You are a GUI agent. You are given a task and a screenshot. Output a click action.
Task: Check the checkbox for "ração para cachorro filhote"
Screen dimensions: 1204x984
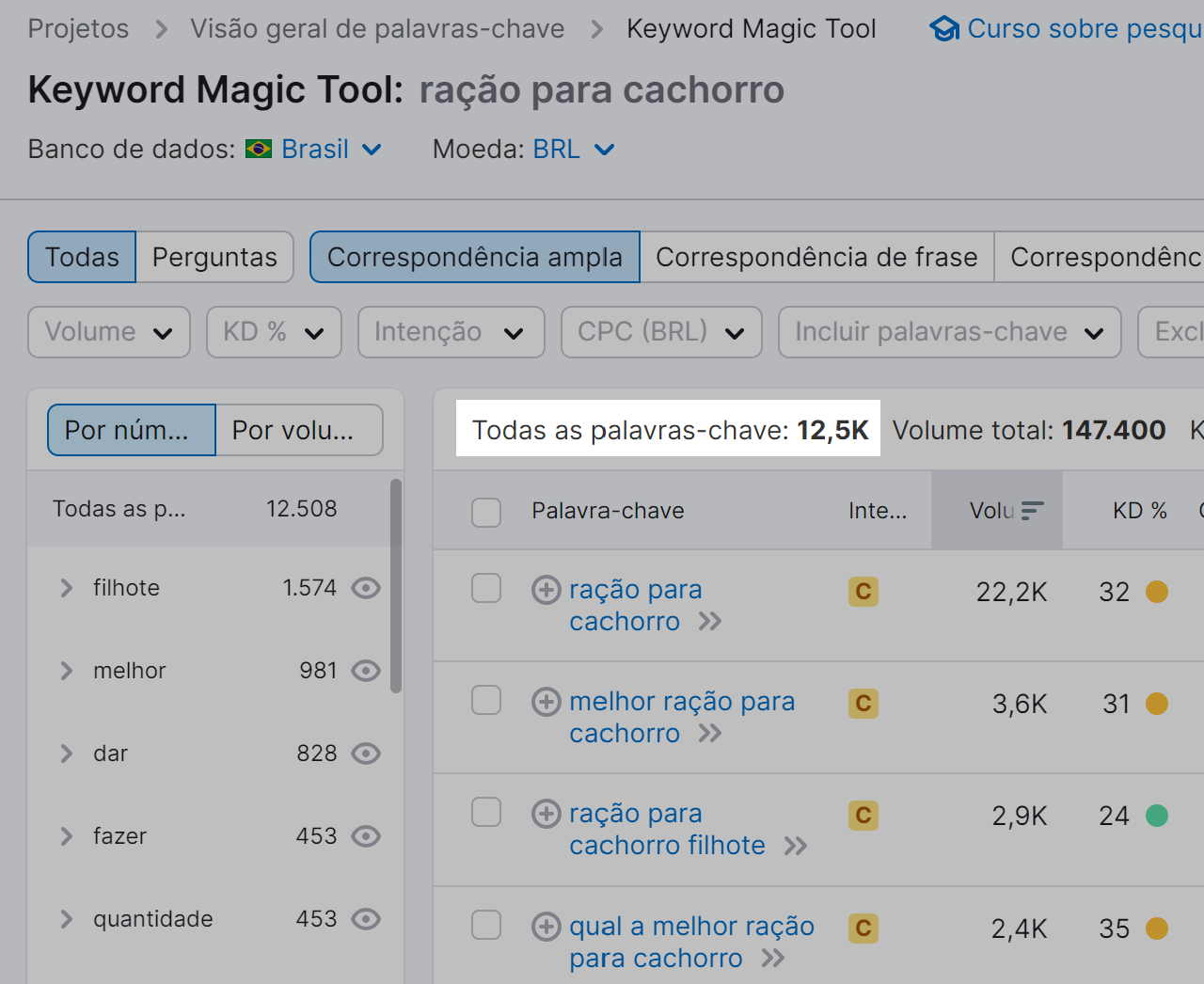click(486, 813)
